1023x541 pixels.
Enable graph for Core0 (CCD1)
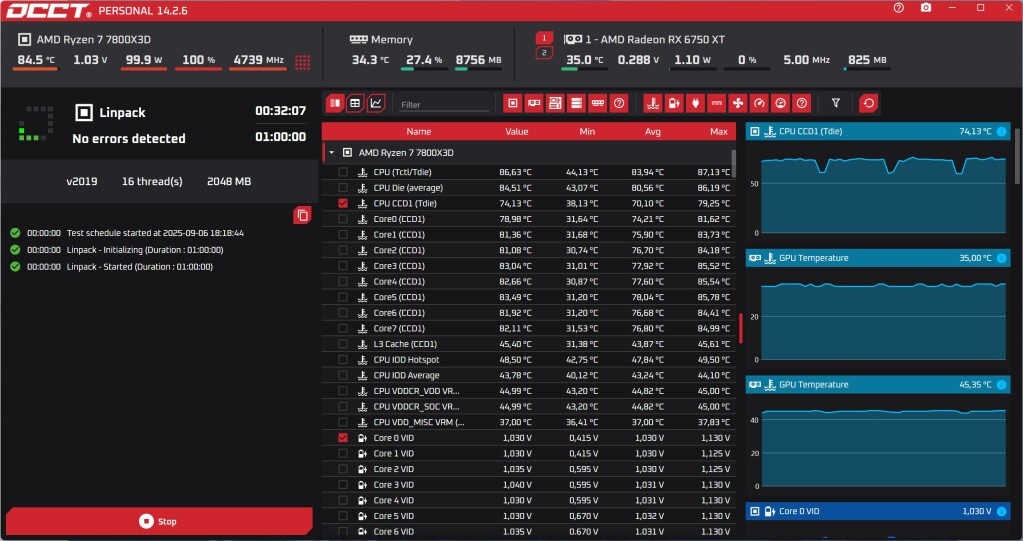tap(343, 219)
